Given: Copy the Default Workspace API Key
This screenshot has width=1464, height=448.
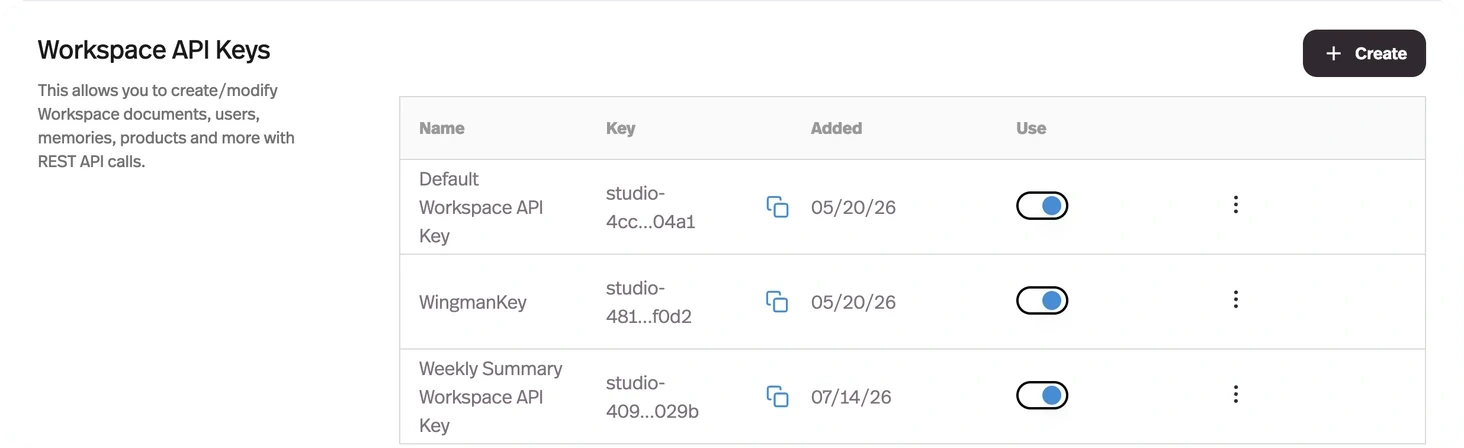Looking at the screenshot, I should point(777,207).
